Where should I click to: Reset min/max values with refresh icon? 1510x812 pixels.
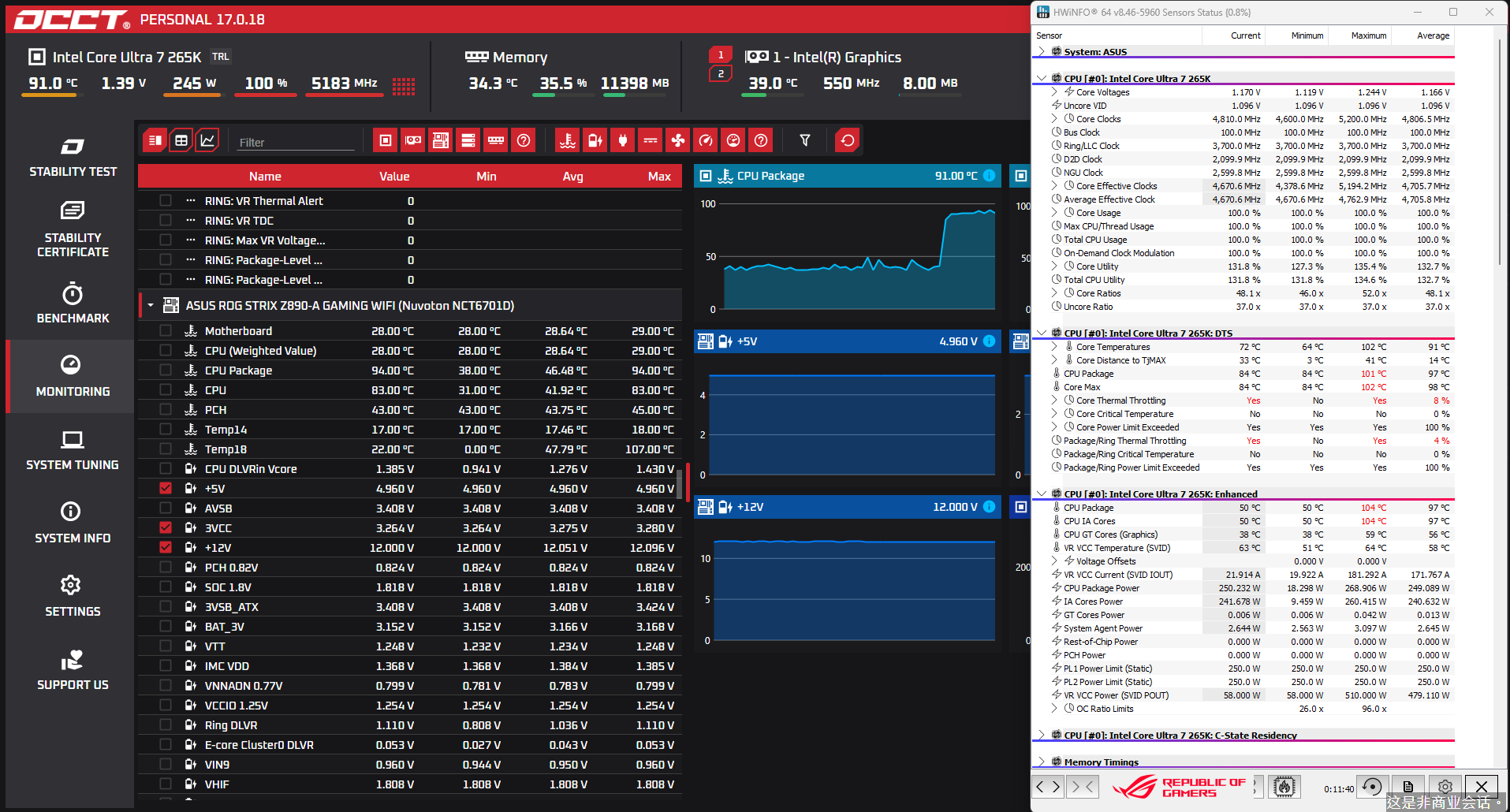point(848,140)
